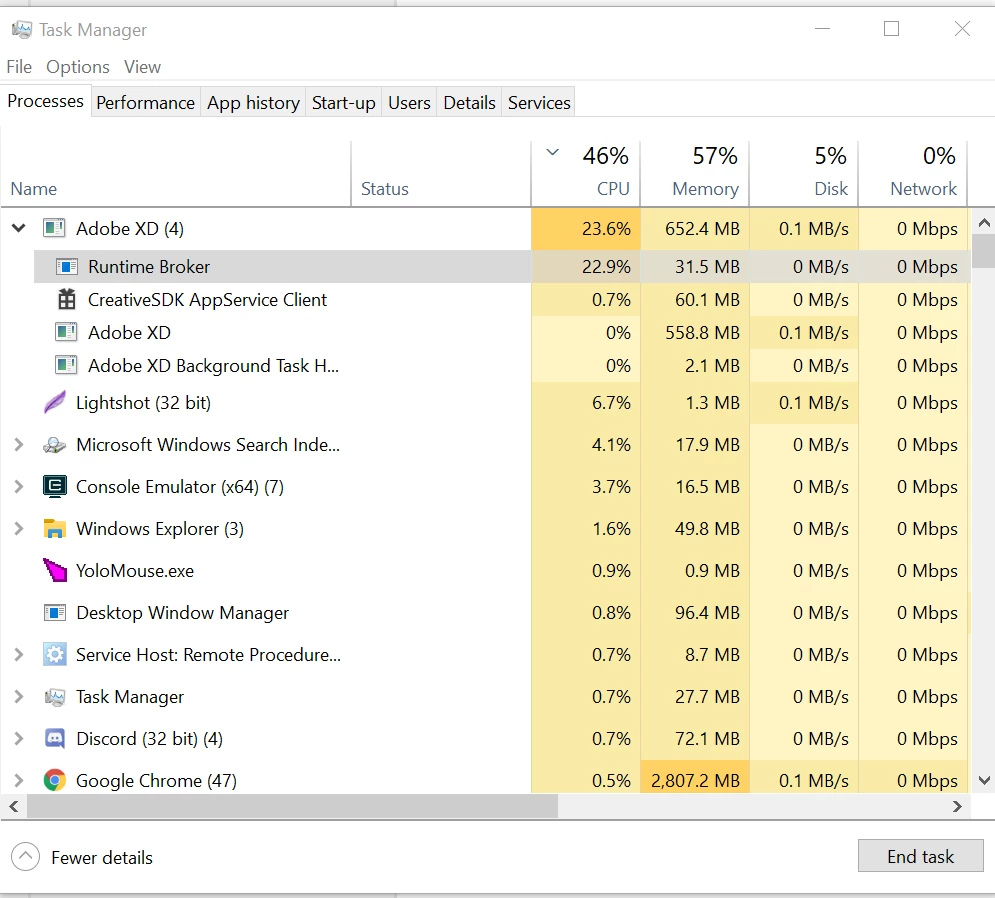995x898 pixels.
Task: Sort by the Network column header
Action: [913, 173]
